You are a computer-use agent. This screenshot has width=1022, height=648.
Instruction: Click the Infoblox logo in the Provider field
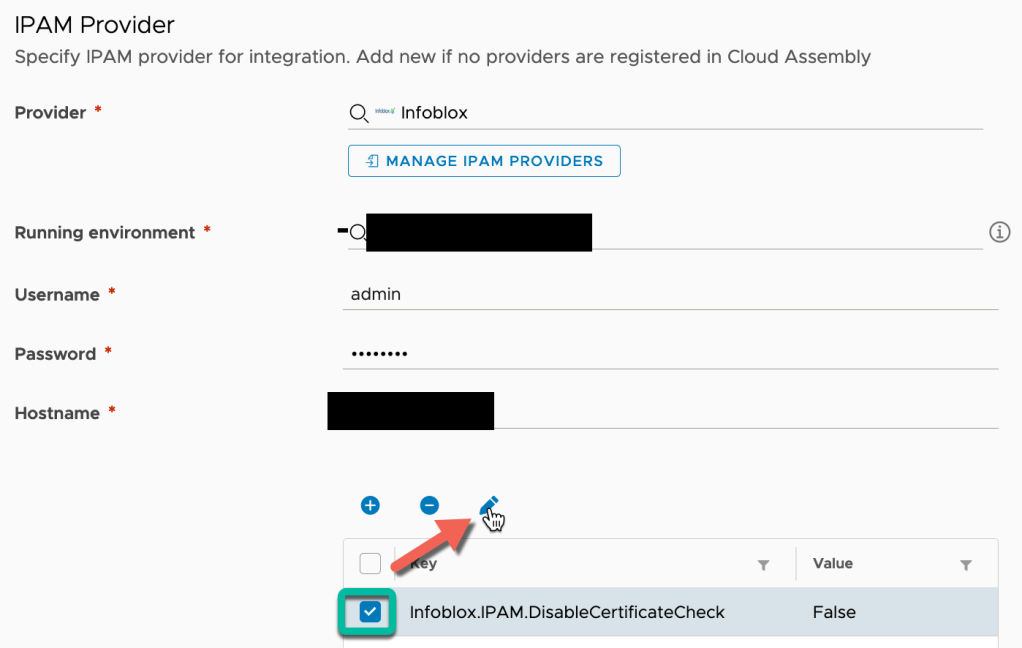[384, 113]
